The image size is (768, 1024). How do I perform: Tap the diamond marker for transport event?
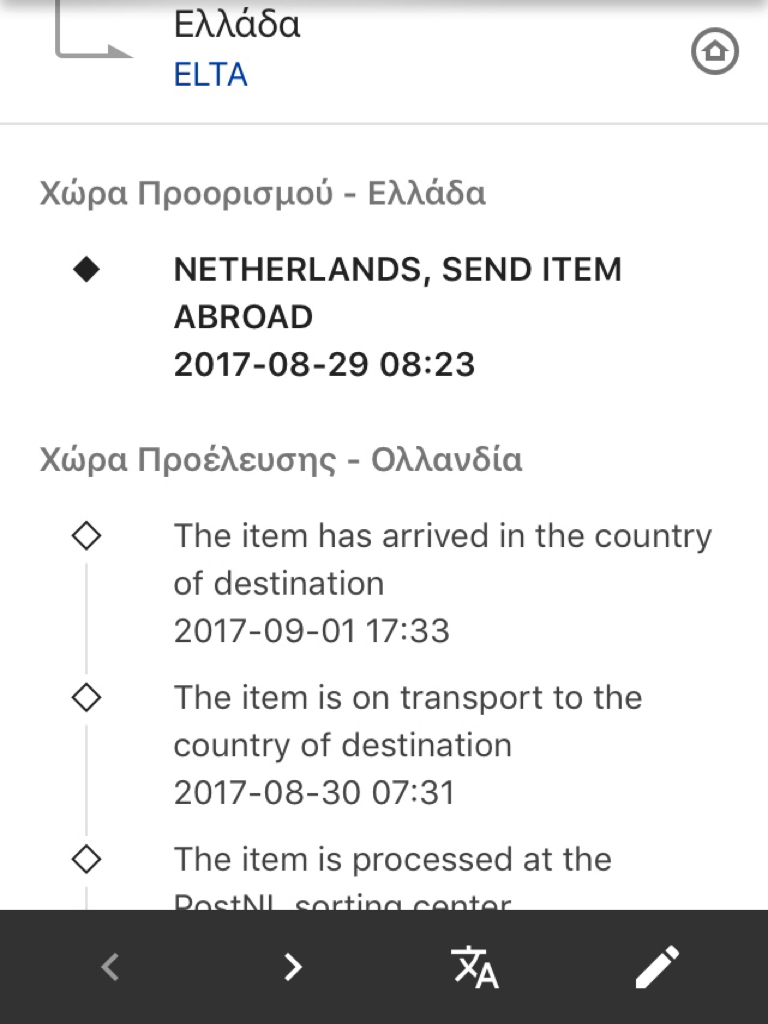click(x=86, y=697)
